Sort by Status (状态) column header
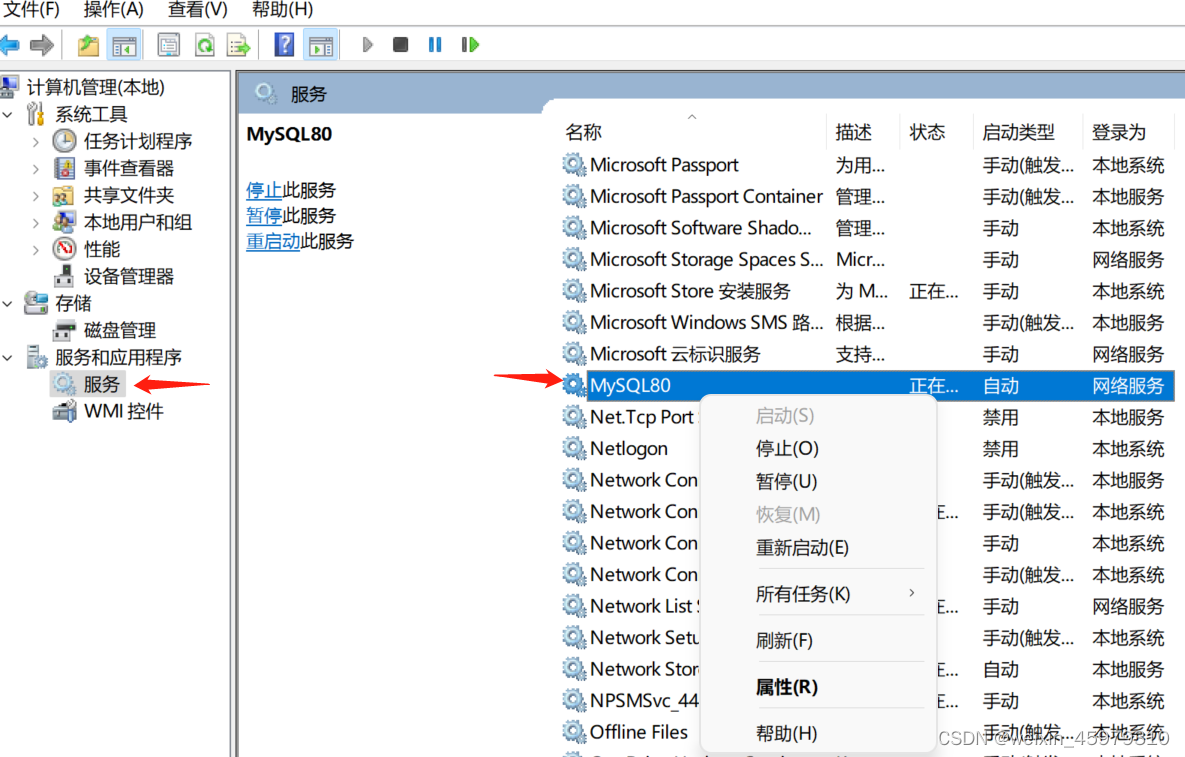This screenshot has height=757, width=1185. tap(936, 132)
